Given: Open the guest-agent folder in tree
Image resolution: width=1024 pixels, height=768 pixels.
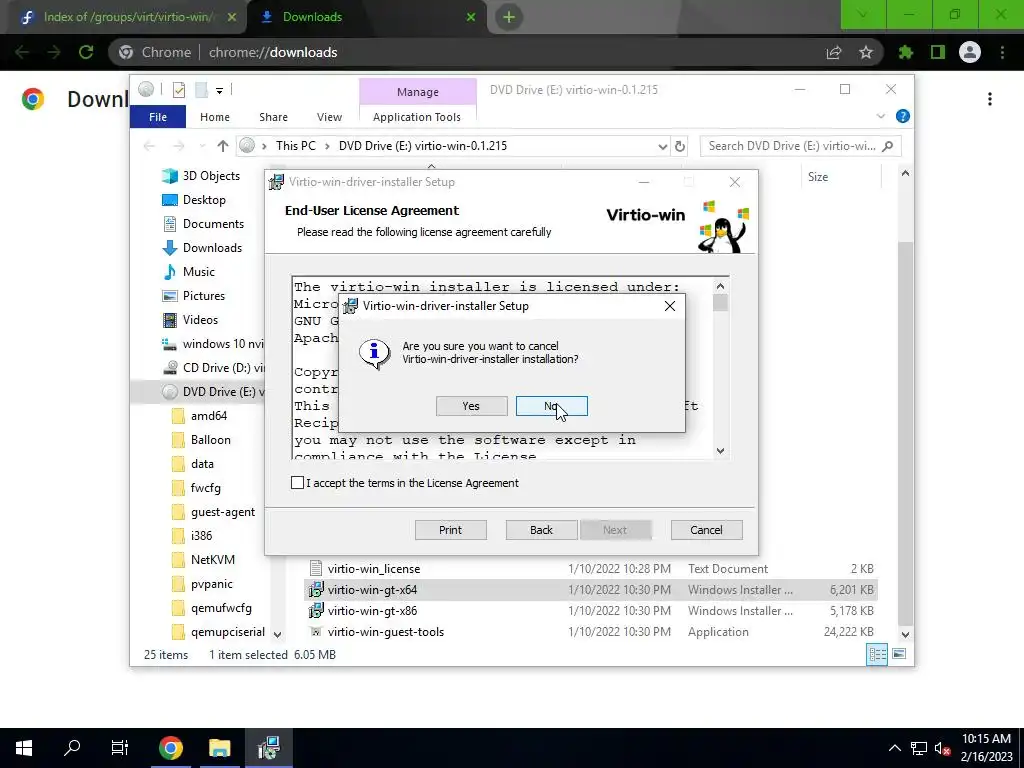Looking at the screenshot, I should (x=214, y=512).
